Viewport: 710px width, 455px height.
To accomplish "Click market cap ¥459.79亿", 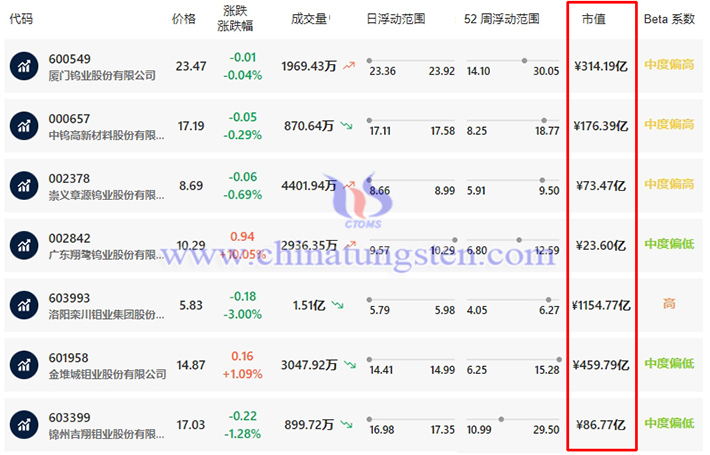I will (x=601, y=365).
